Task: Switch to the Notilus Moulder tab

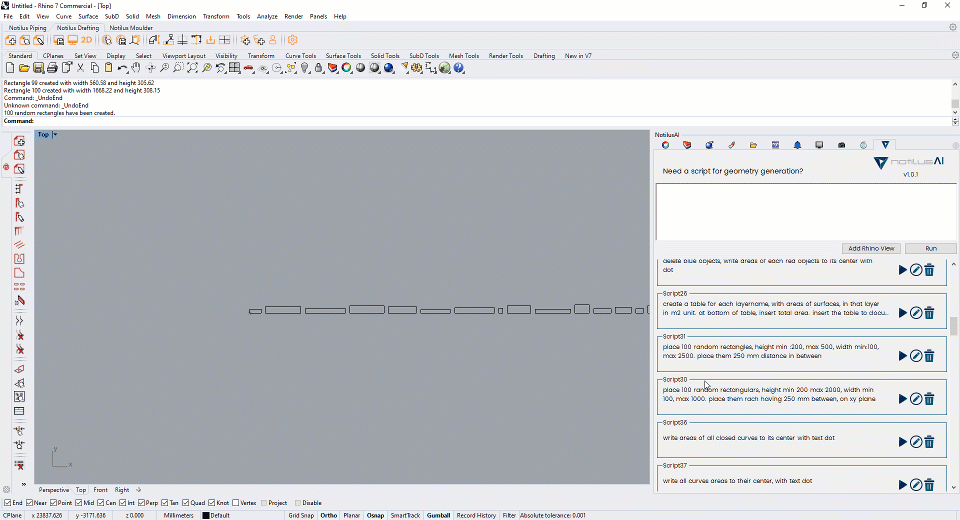Action: (x=131, y=28)
